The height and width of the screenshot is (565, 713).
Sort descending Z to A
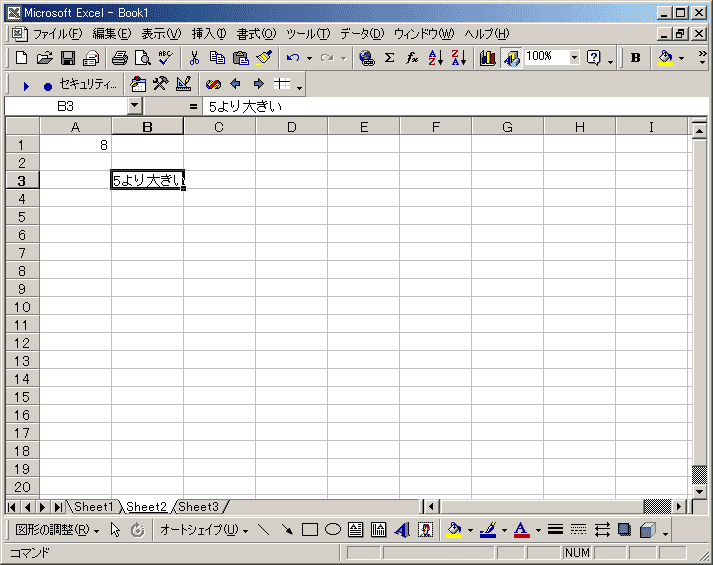point(458,58)
